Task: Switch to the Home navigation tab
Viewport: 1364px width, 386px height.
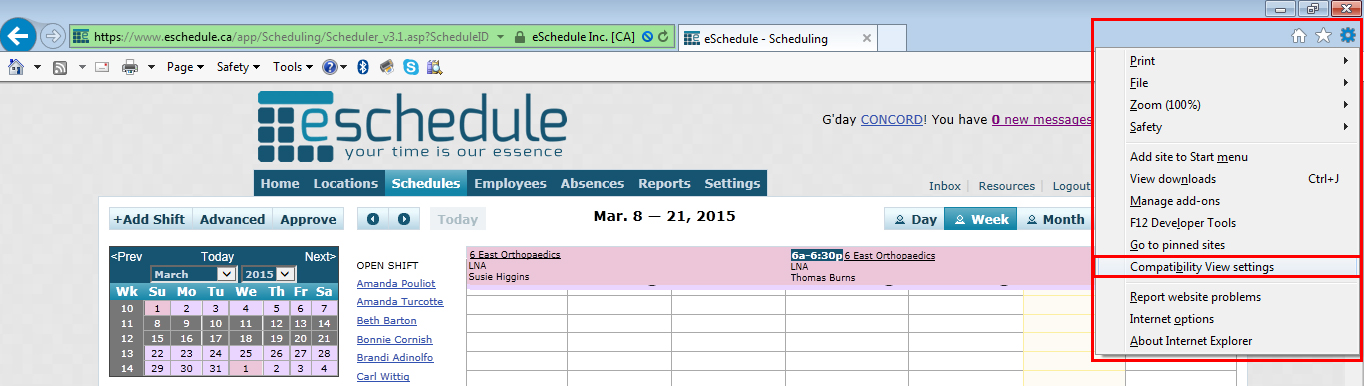Action: pos(280,183)
